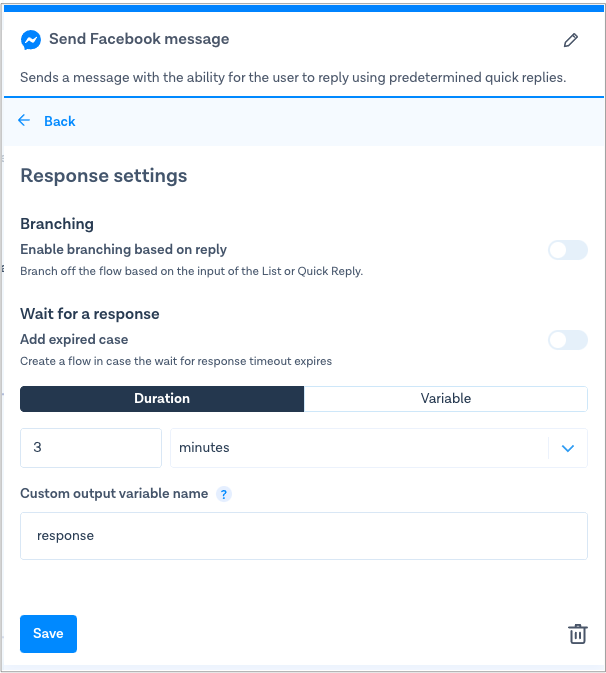Click the Send Facebook message title
The width and height of the screenshot is (606, 673).
coord(139,40)
